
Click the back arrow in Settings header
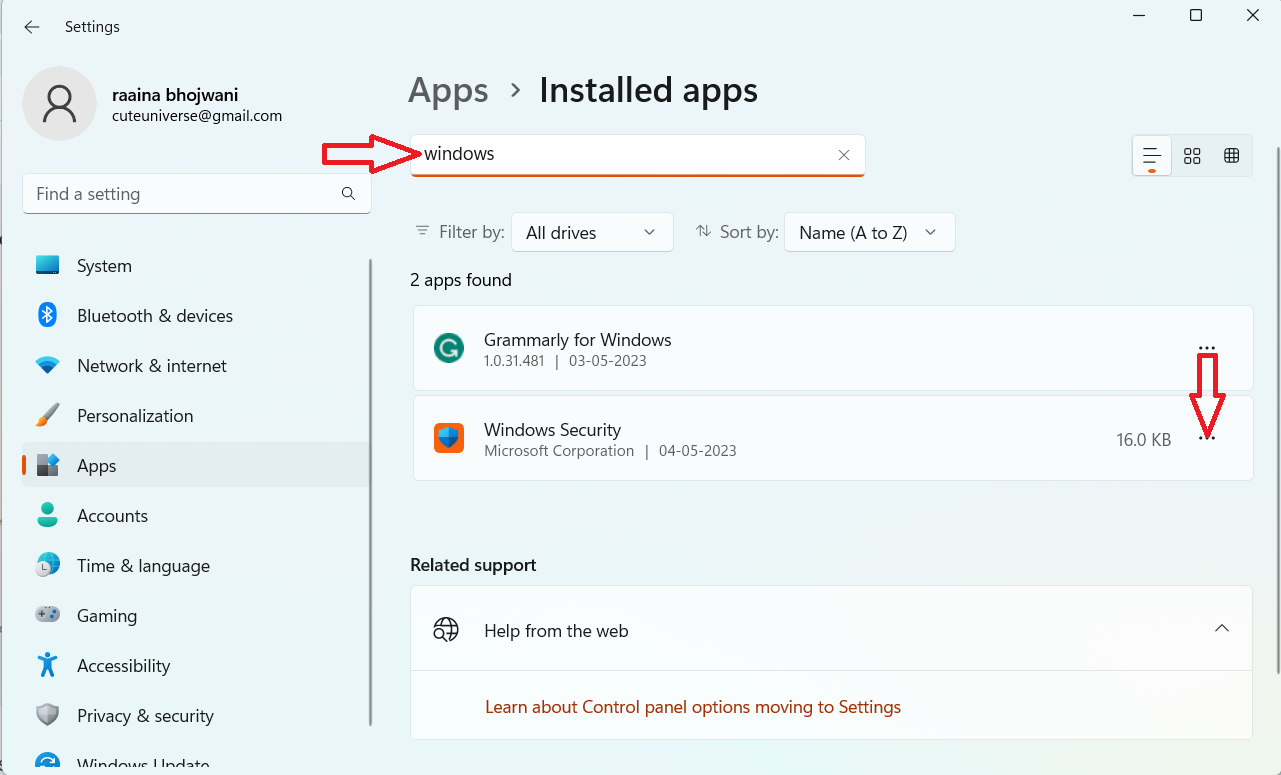point(32,27)
